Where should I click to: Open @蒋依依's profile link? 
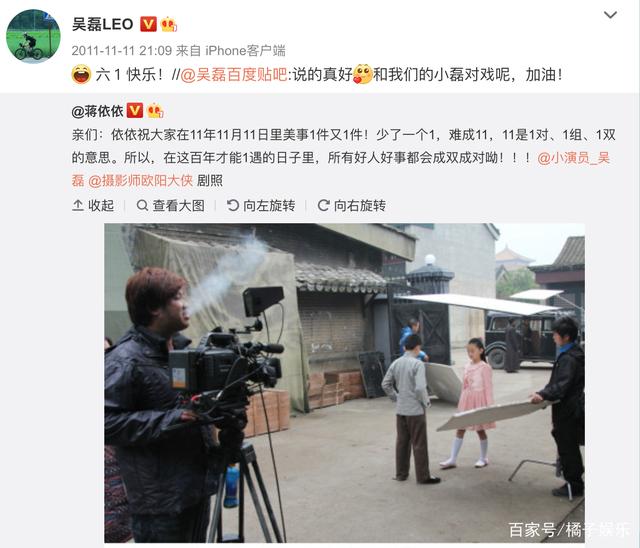(98, 111)
